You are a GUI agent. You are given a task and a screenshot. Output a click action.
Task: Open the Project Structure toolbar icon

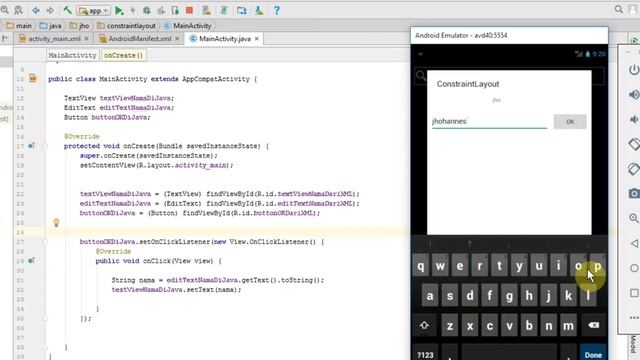coord(242,11)
